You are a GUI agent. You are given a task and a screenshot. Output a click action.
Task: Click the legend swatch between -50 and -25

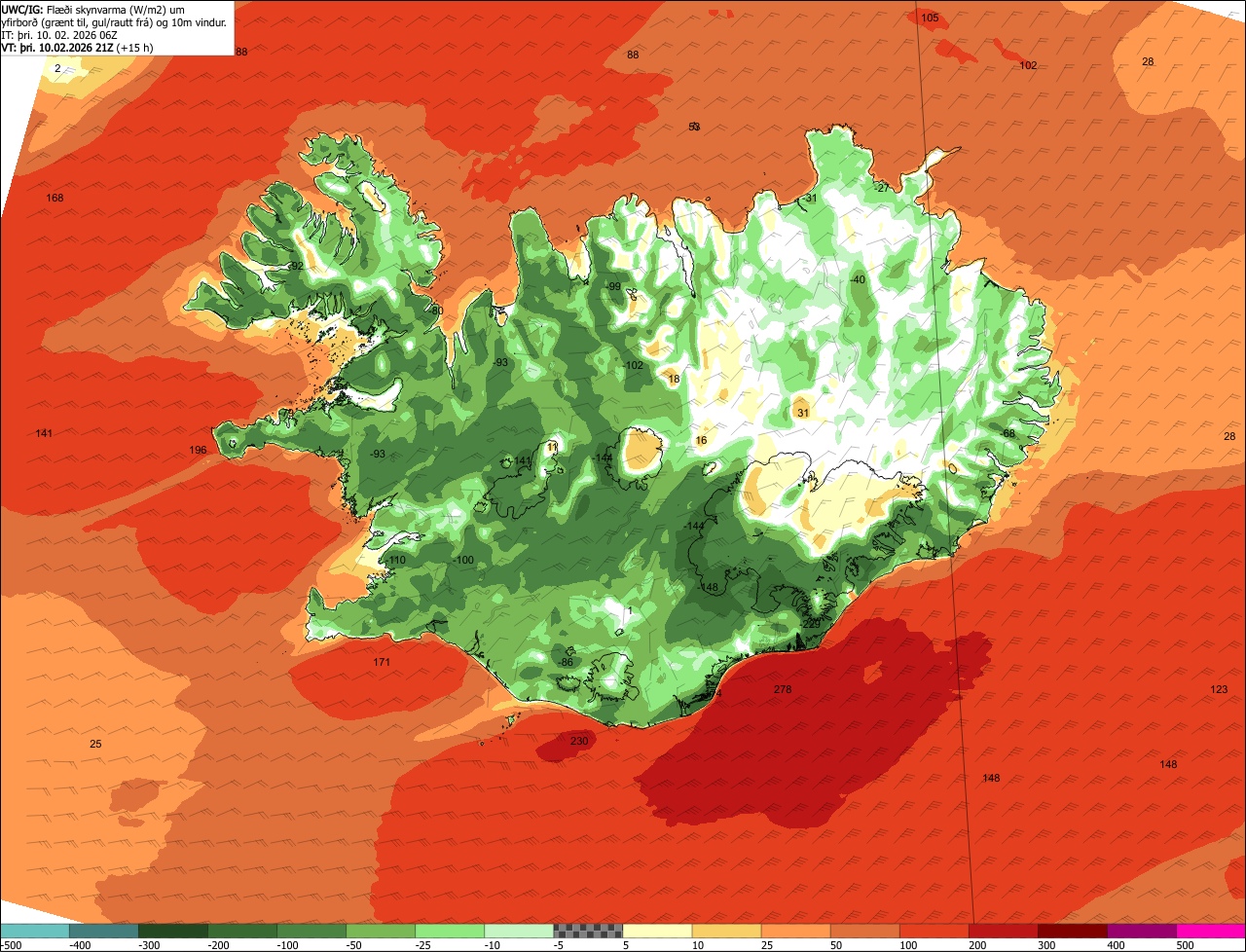click(x=381, y=931)
